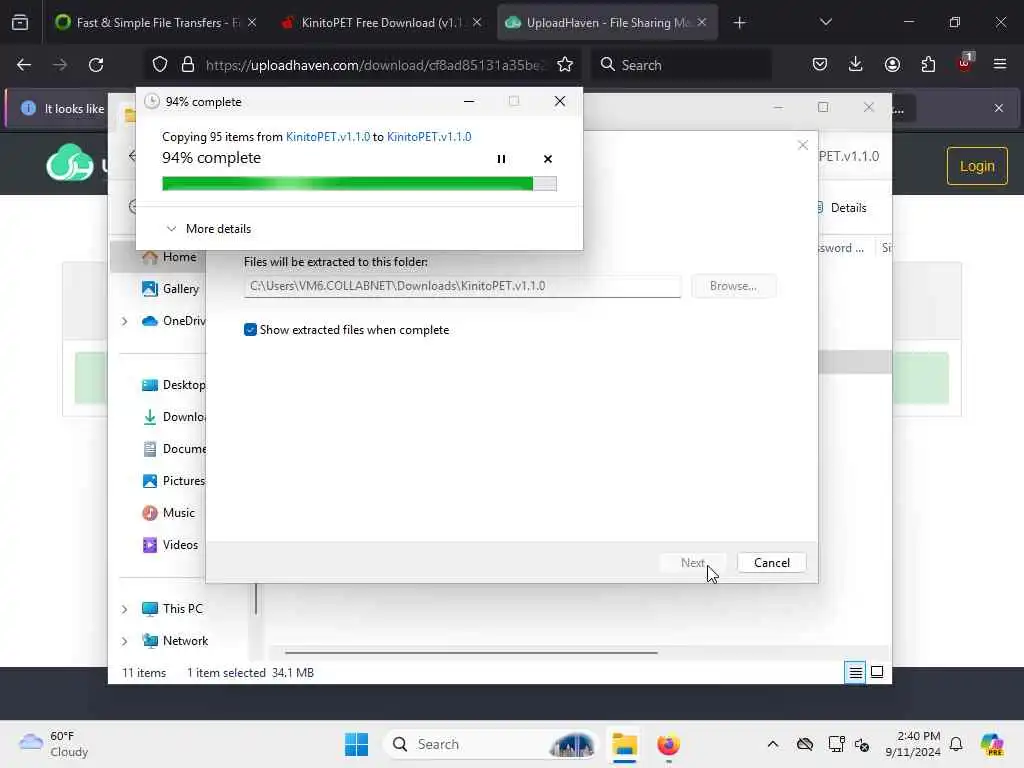Open the Downloads quick access folder
Image resolution: width=1024 pixels, height=768 pixels.
pos(174,417)
